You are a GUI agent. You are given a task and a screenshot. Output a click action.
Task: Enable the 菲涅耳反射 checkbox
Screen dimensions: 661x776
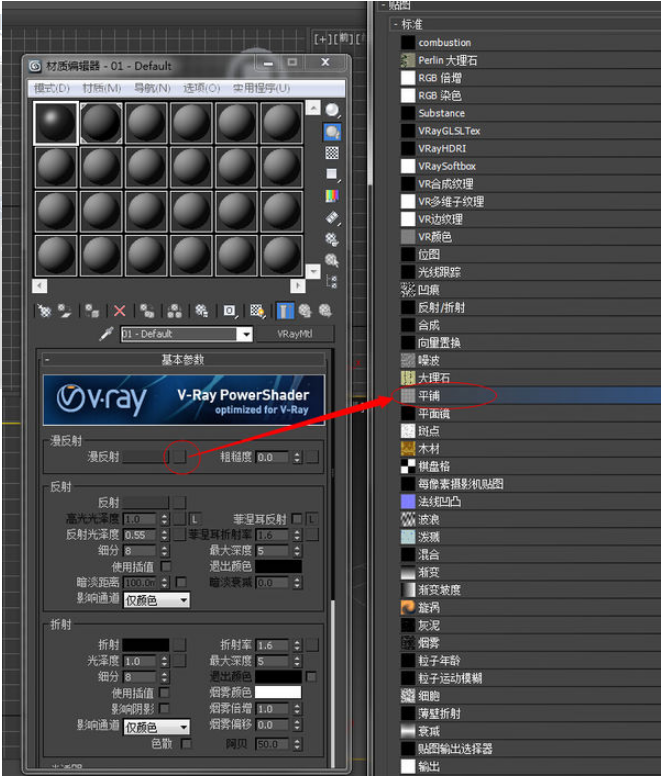click(297, 519)
